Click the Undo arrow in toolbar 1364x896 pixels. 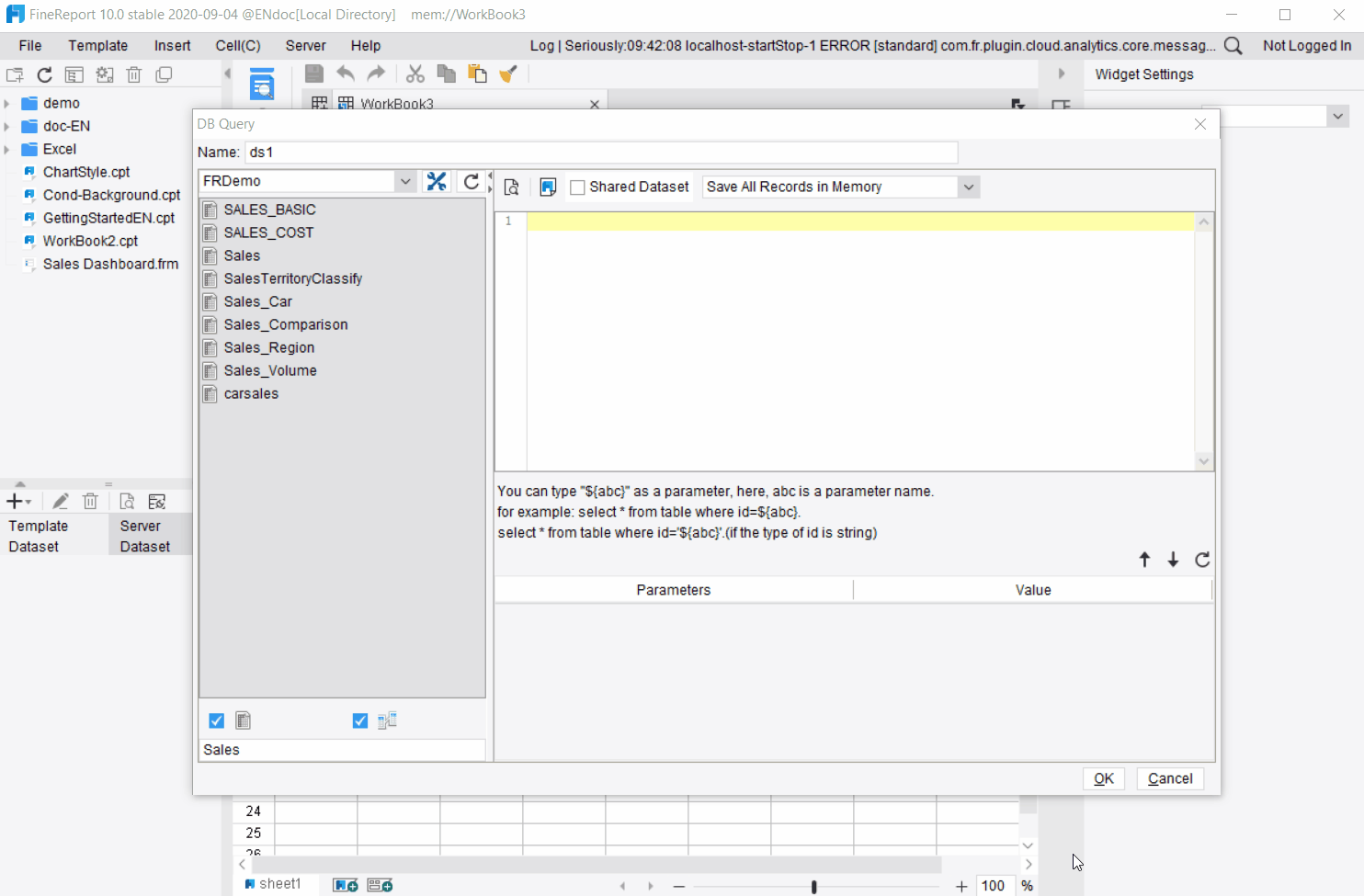346,74
